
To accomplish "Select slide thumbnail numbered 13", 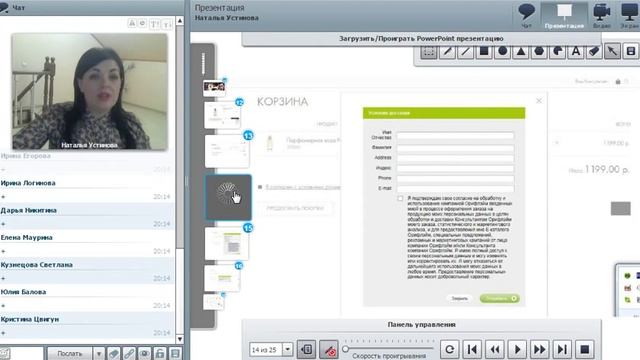I will pos(227,151).
